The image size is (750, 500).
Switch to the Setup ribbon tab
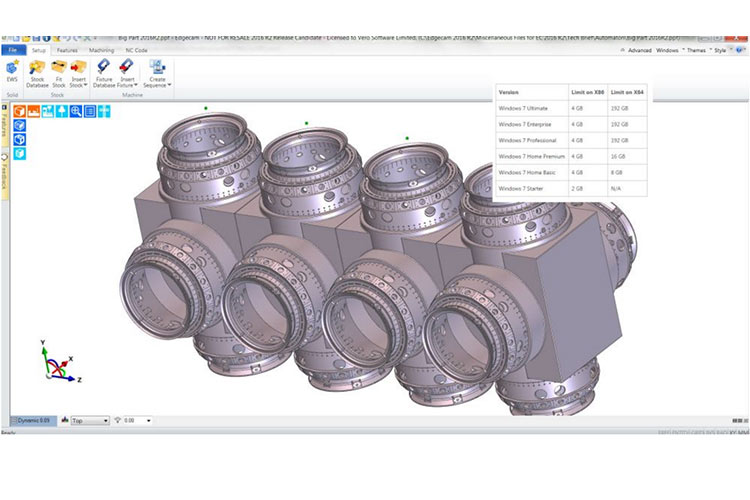coord(39,50)
